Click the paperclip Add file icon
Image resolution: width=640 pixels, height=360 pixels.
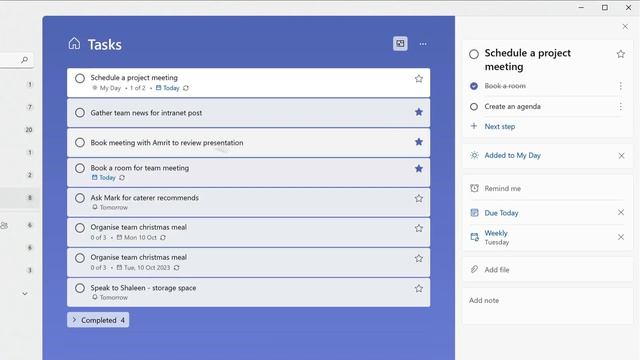(x=474, y=269)
